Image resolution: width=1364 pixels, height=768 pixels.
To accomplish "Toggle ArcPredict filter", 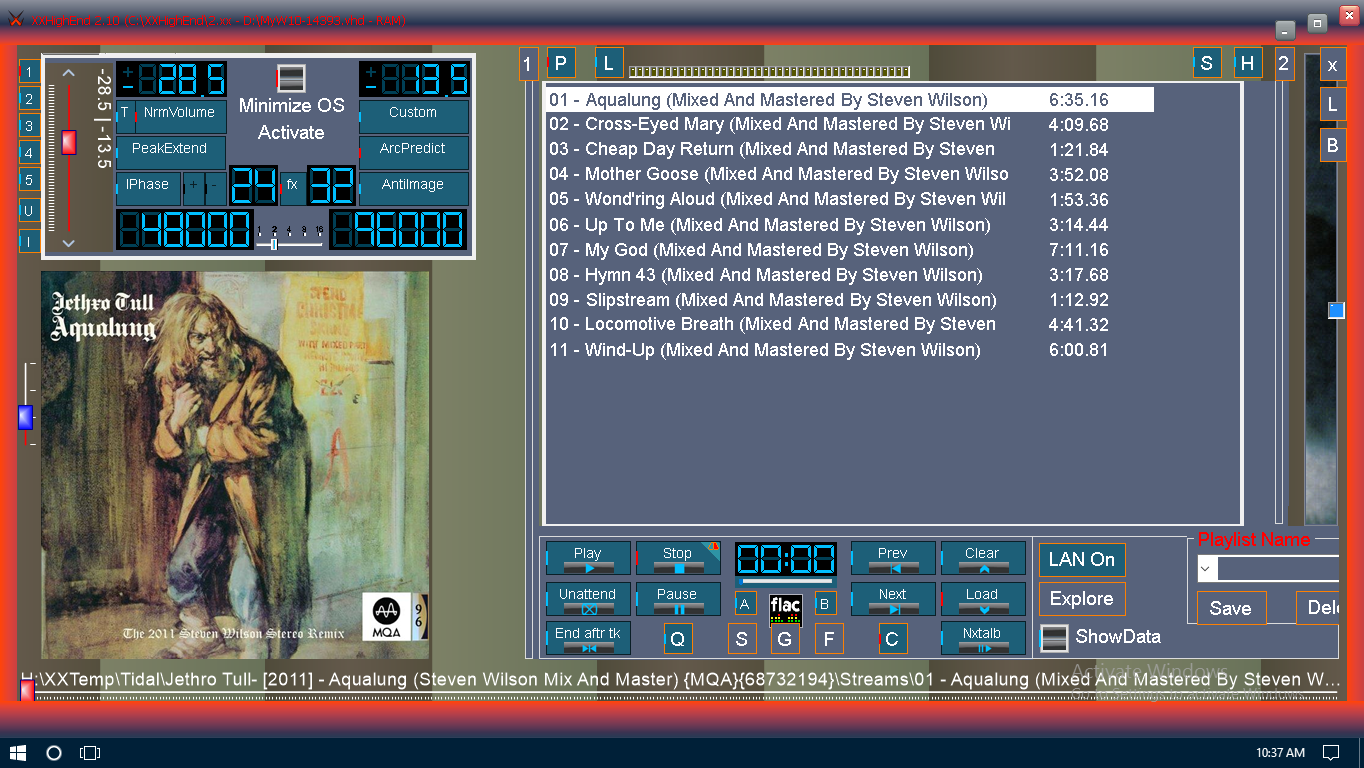I will click(x=414, y=153).
